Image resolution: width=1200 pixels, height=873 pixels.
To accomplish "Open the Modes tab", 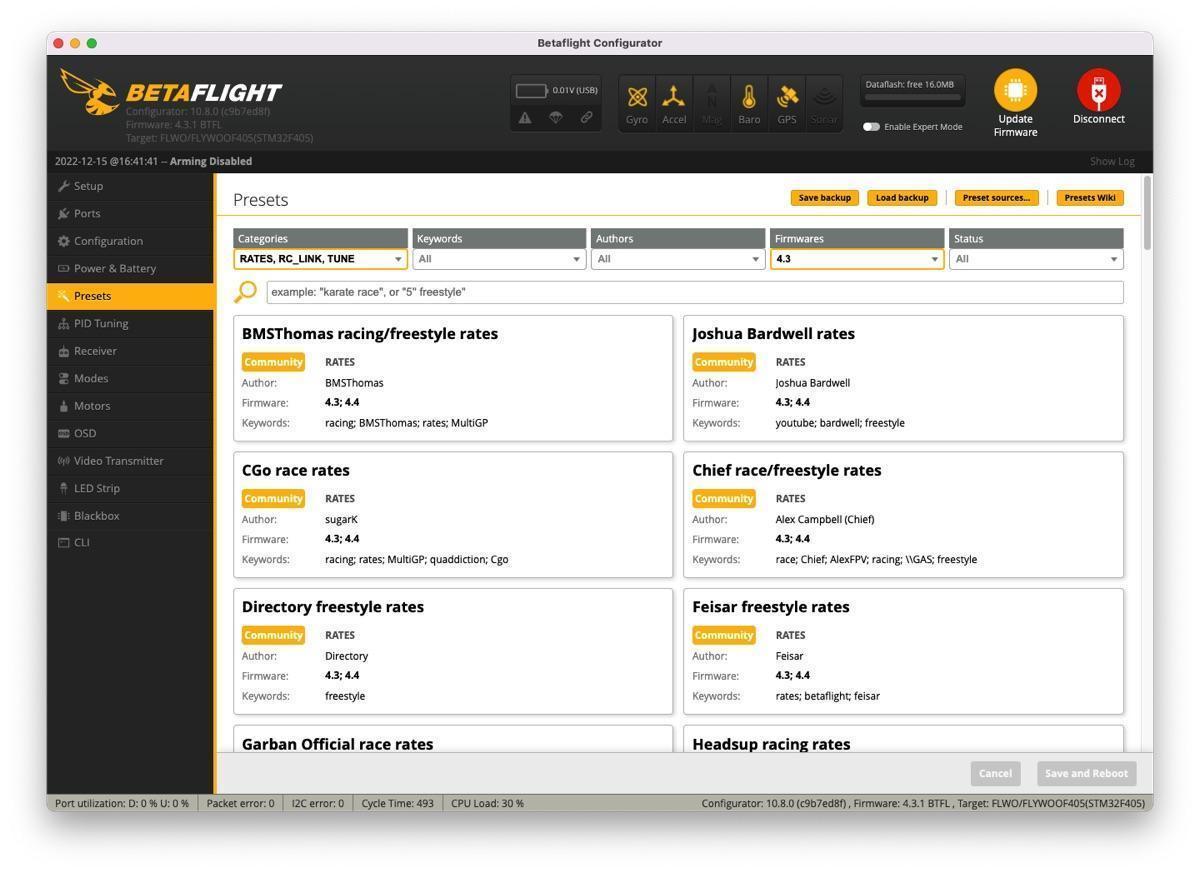I will [x=130, y=378].
